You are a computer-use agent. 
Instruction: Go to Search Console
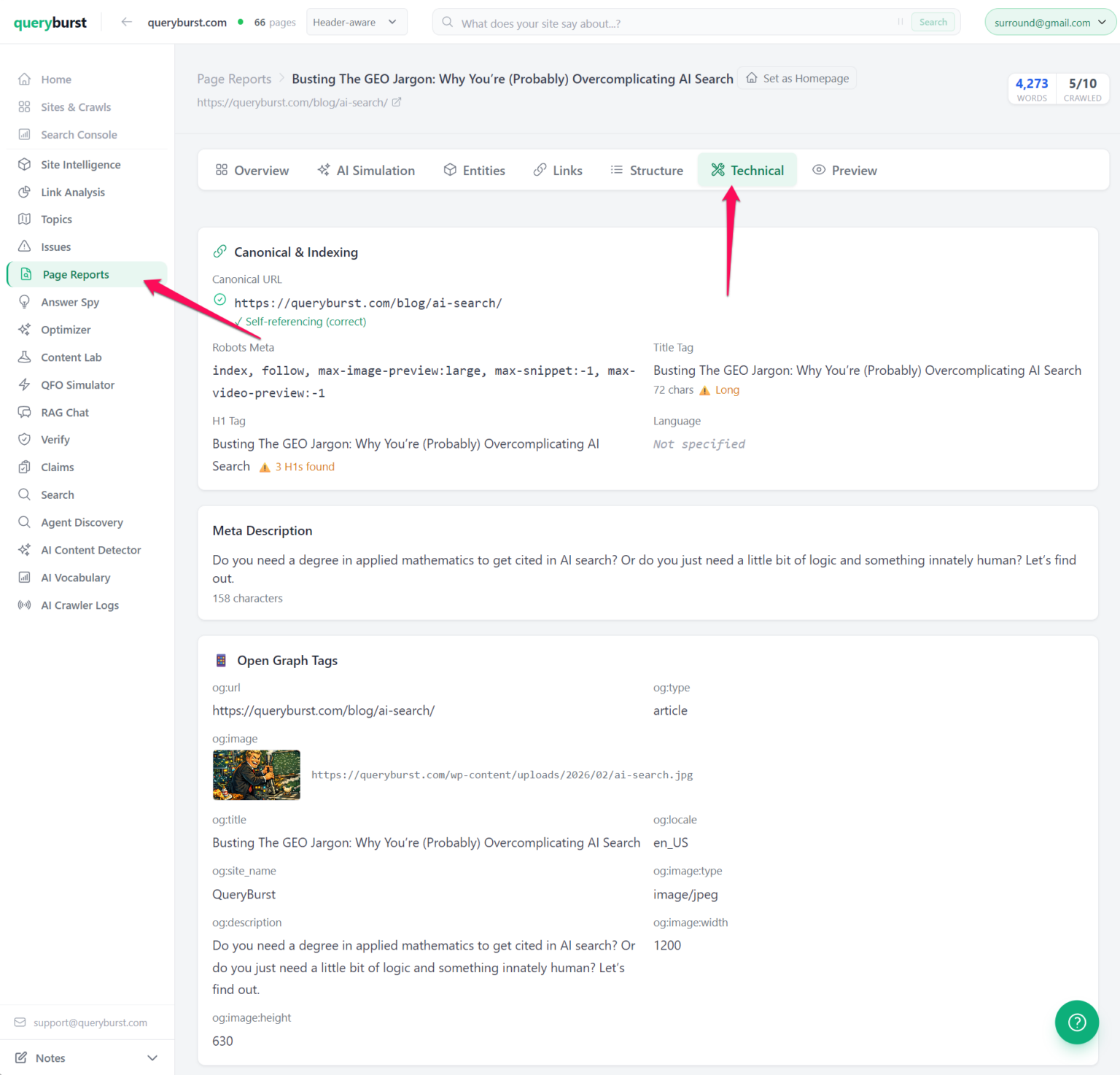79,135
